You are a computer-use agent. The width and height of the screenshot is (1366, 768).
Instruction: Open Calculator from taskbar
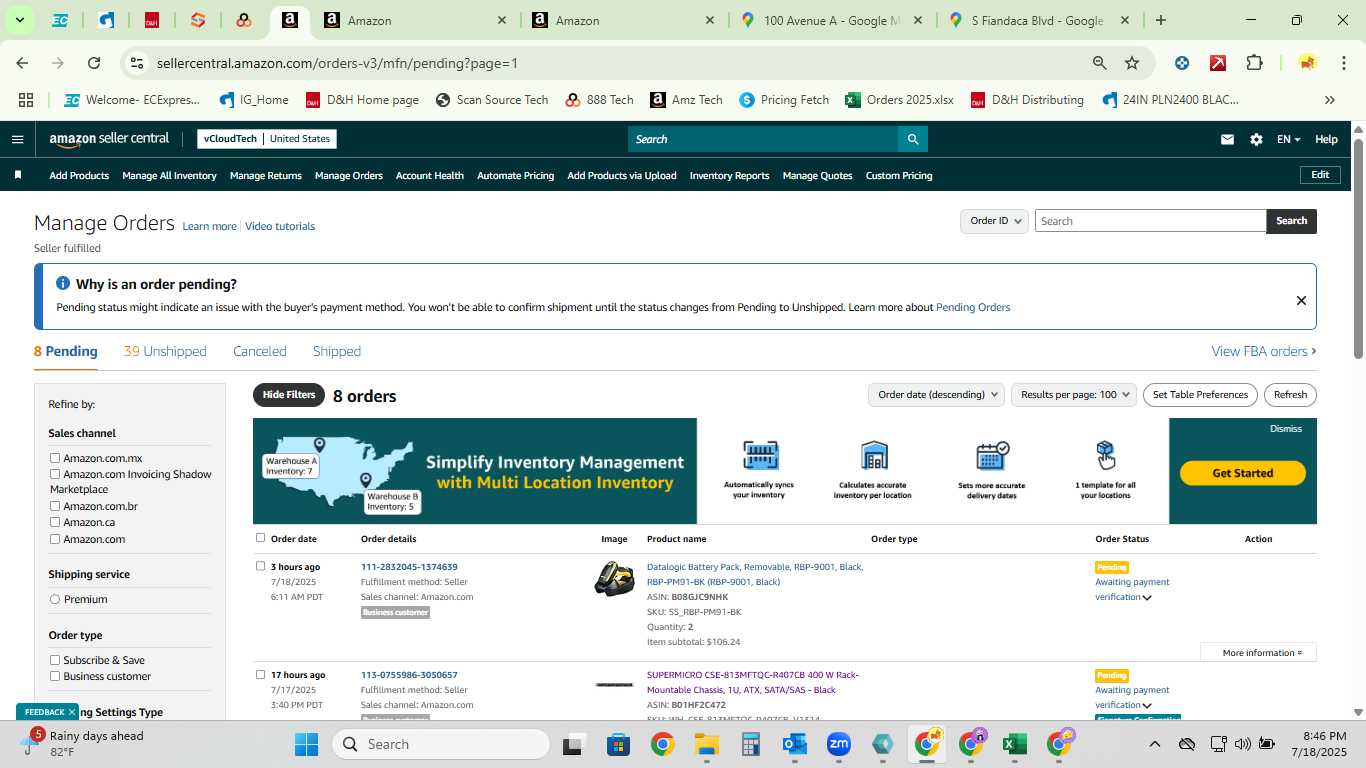tap(751, 744)
